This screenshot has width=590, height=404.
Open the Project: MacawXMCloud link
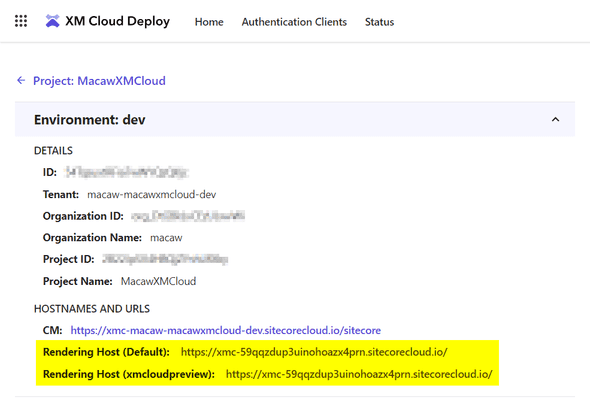pos(99,81)
